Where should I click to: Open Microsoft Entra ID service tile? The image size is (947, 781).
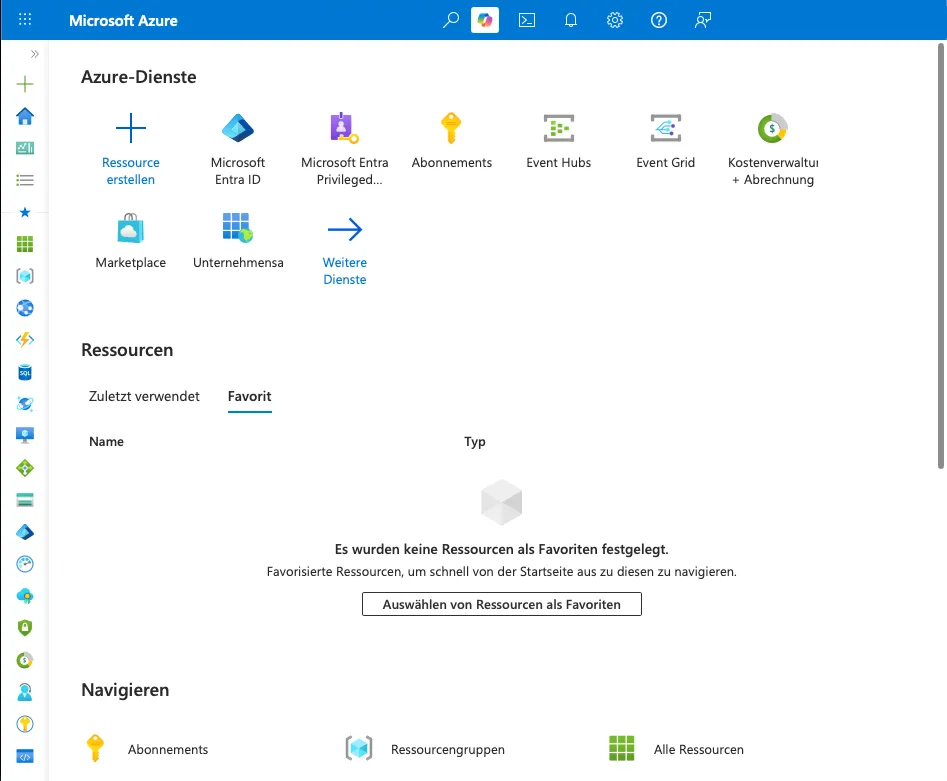pos(238,149)
